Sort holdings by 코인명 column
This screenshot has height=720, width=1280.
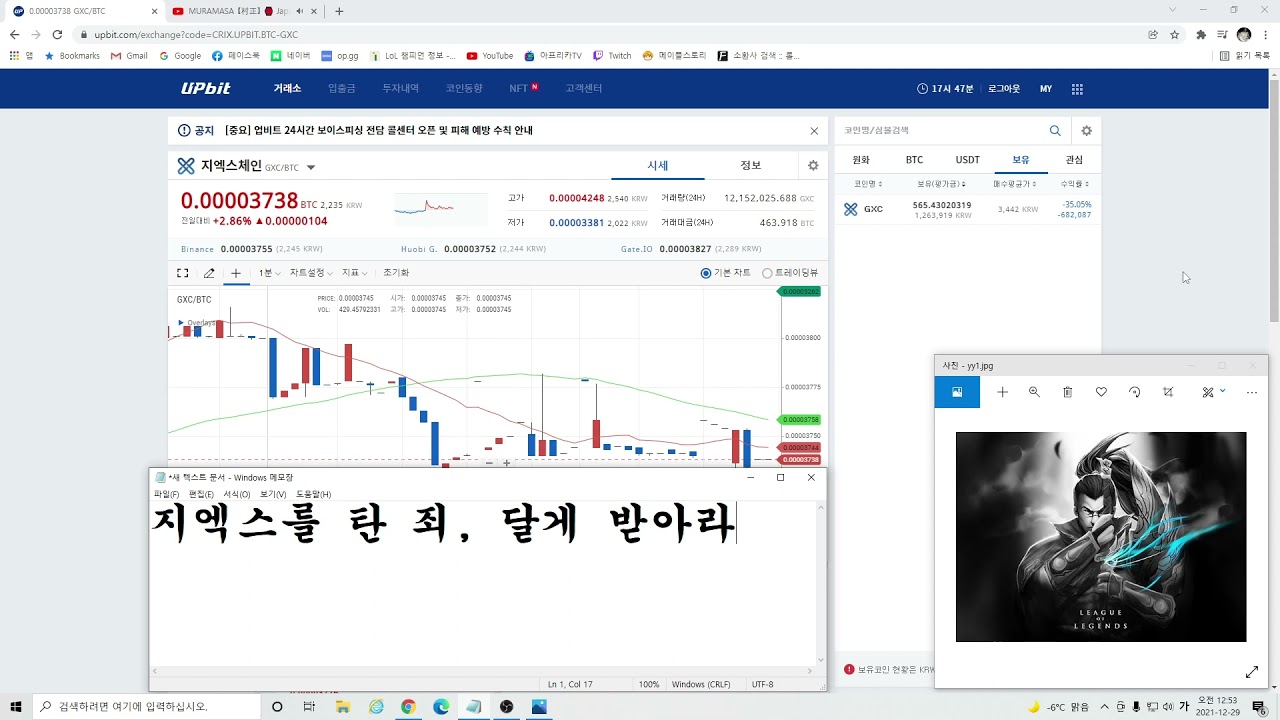[867, 184]
